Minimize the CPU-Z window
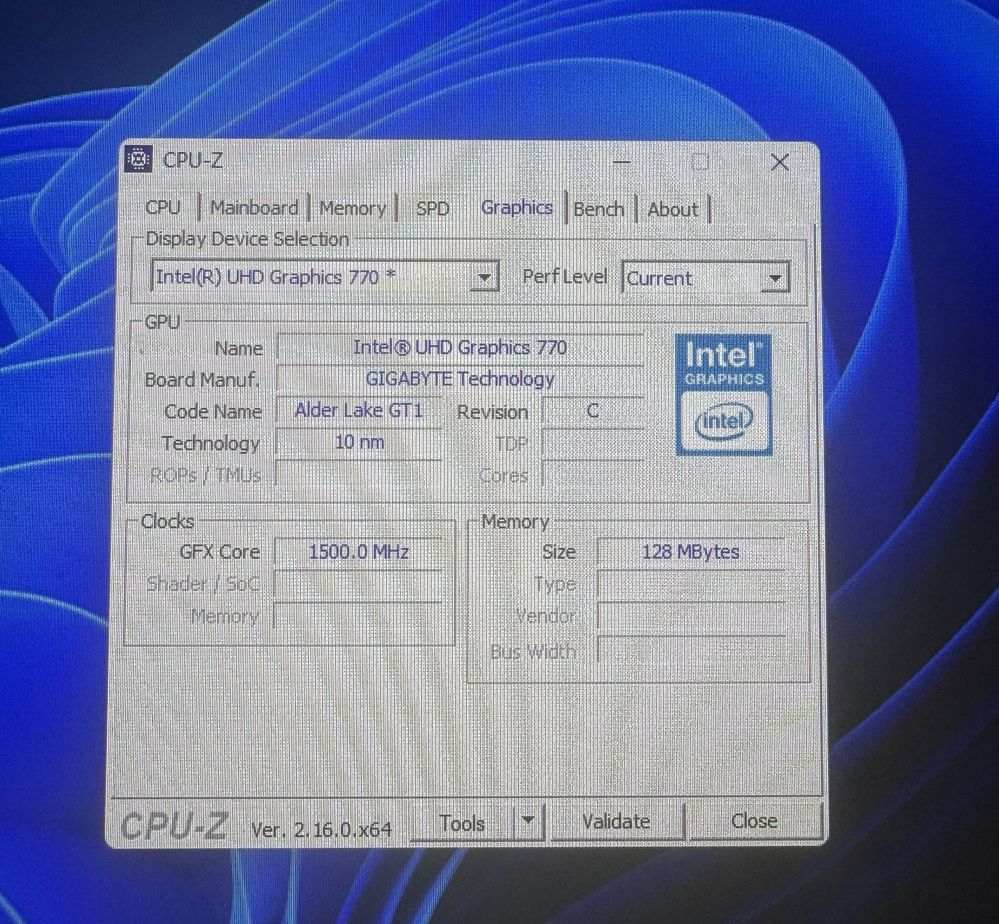Image resolution: width=999 pixels, height=924 pixels. pos(622,162)
